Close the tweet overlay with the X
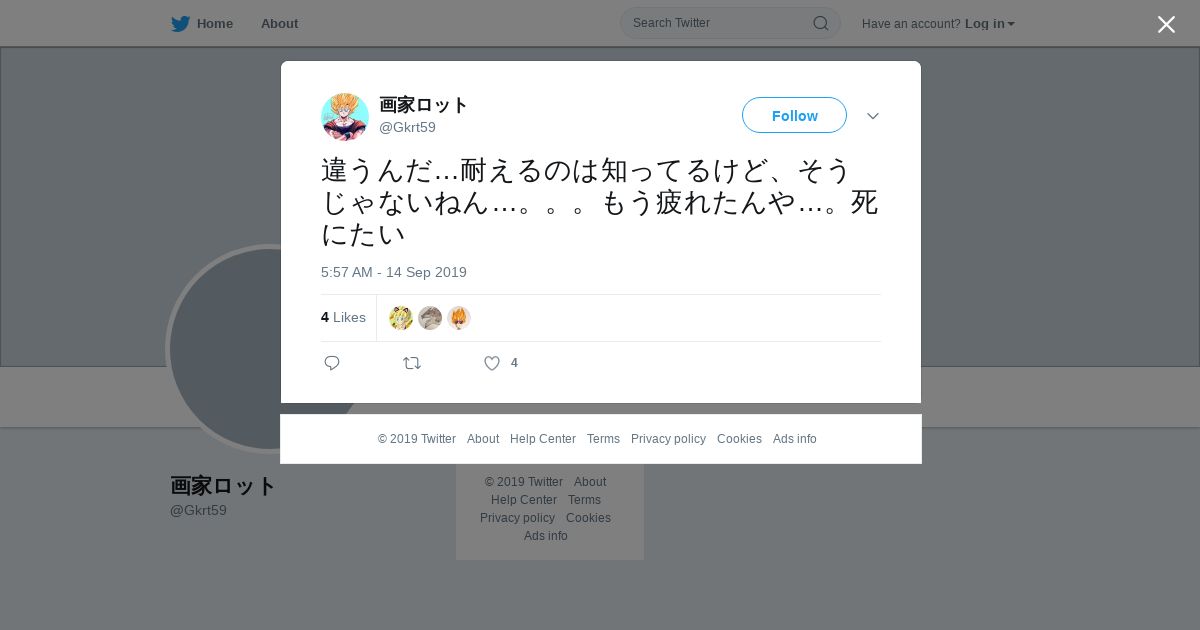1200x630 pixels. coord(1166,24)
